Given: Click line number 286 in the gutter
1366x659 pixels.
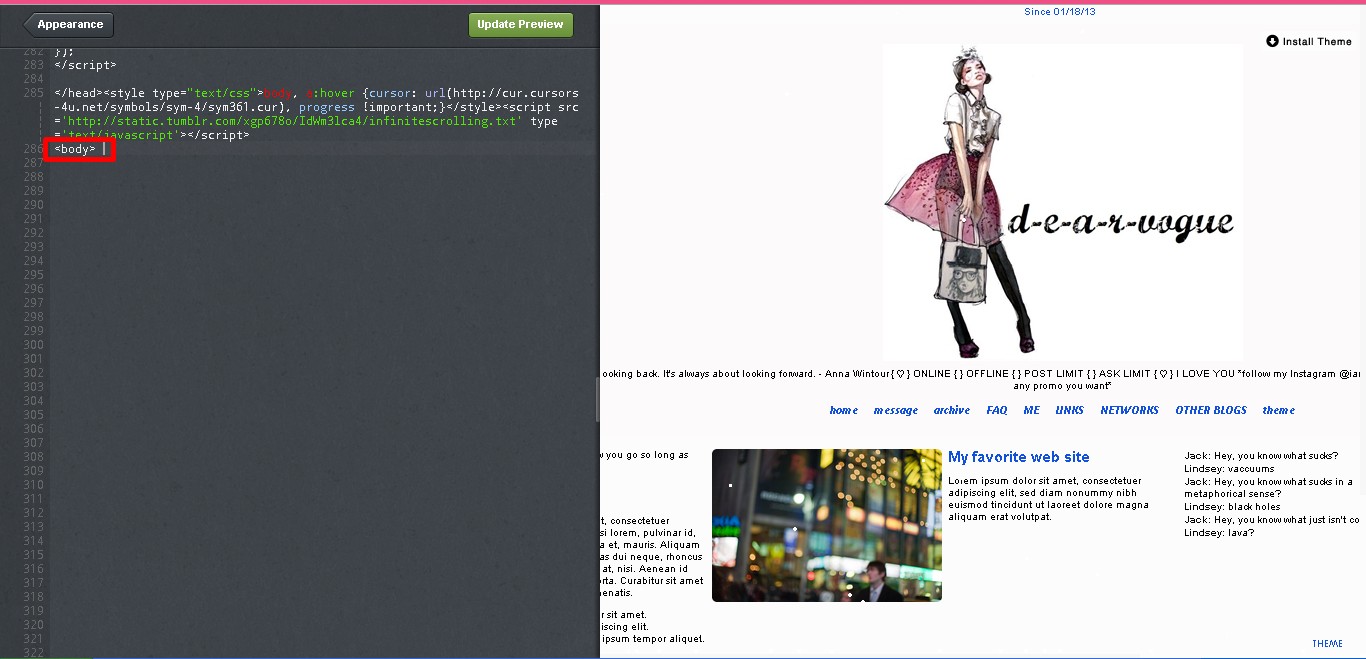Looking at the screenshot, I should [x=33, y=149].
